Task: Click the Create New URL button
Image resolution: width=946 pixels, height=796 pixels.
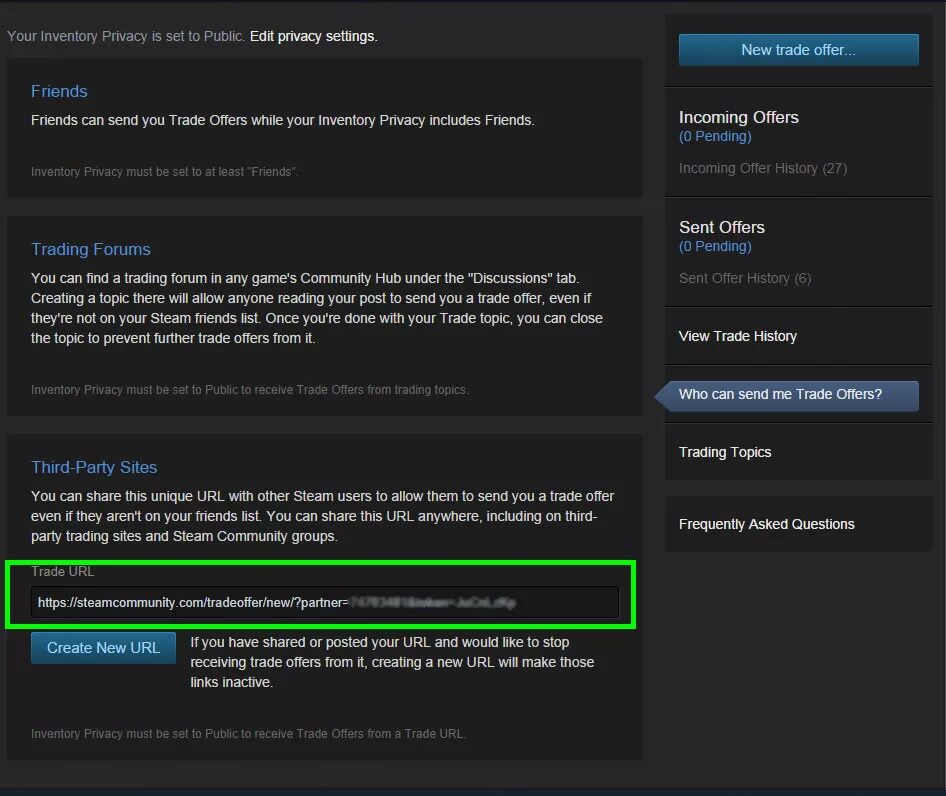Action: (x=103, y=648)
